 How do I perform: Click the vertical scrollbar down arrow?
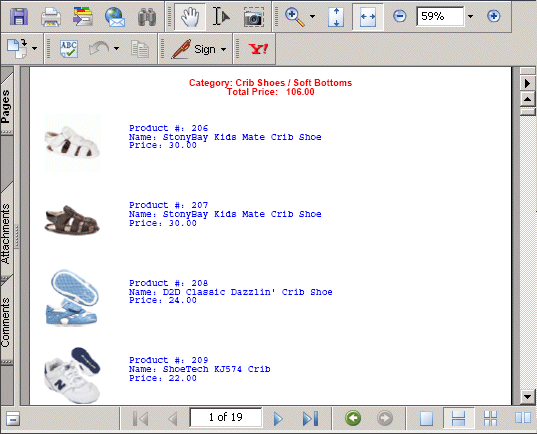tap(527, 397)
